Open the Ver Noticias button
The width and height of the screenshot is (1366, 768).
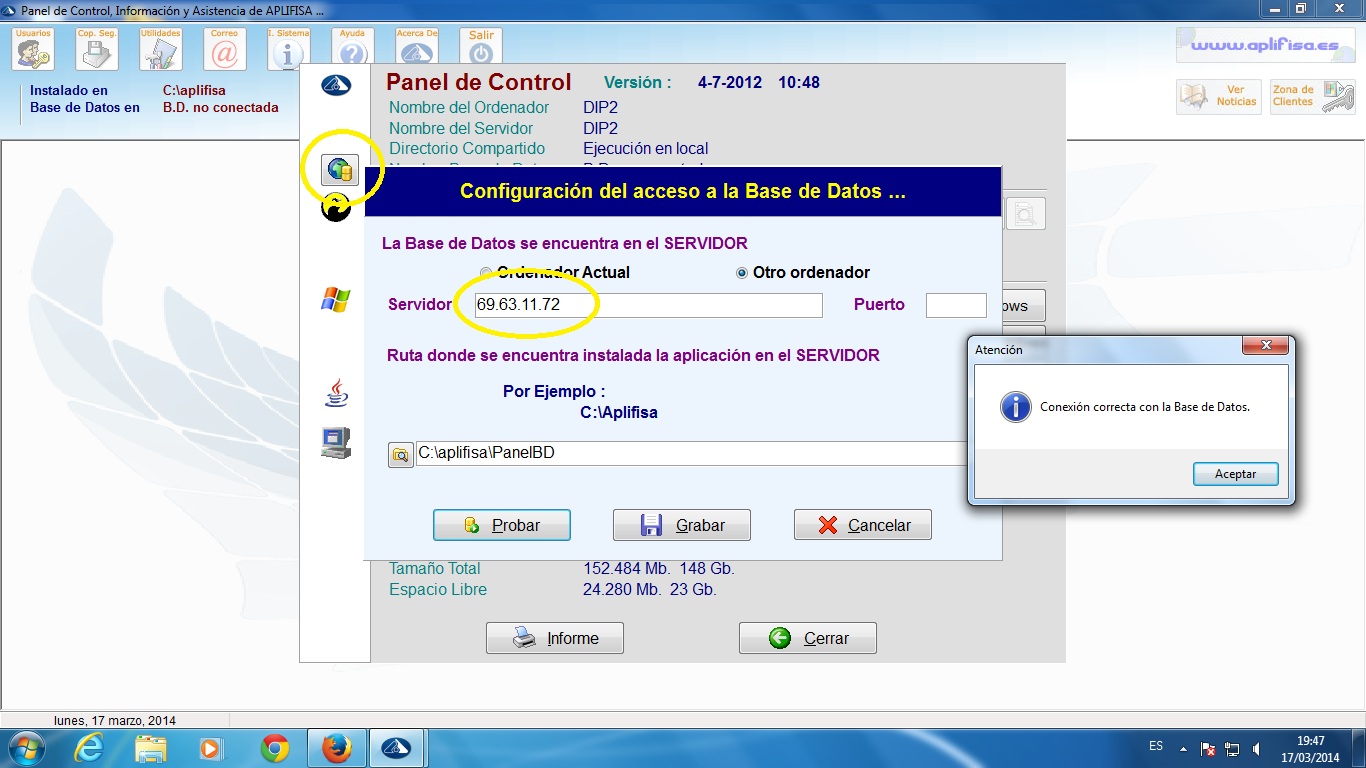point(1218,96)
